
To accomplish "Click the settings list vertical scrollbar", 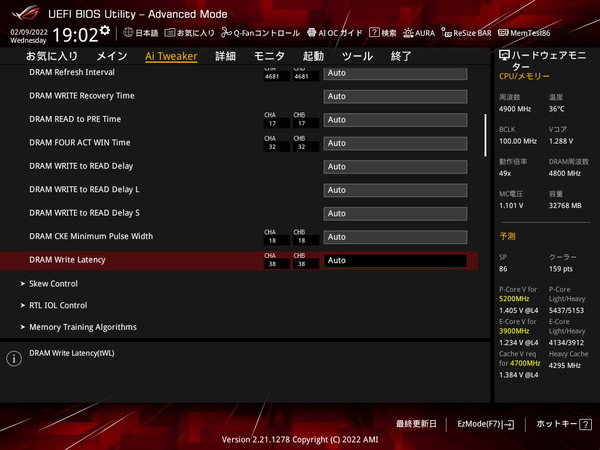I will click(x=486, y=130).
